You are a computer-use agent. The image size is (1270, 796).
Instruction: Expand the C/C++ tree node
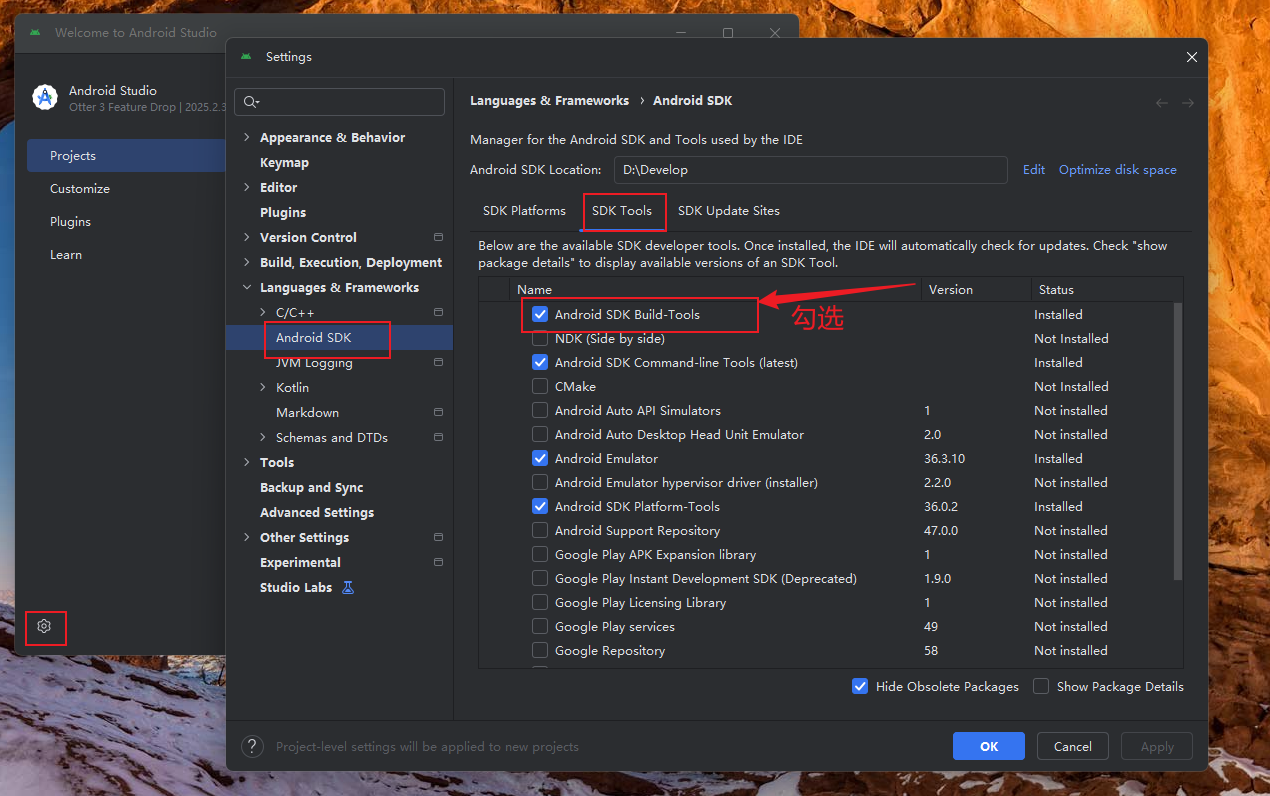[x=263, y=312]
